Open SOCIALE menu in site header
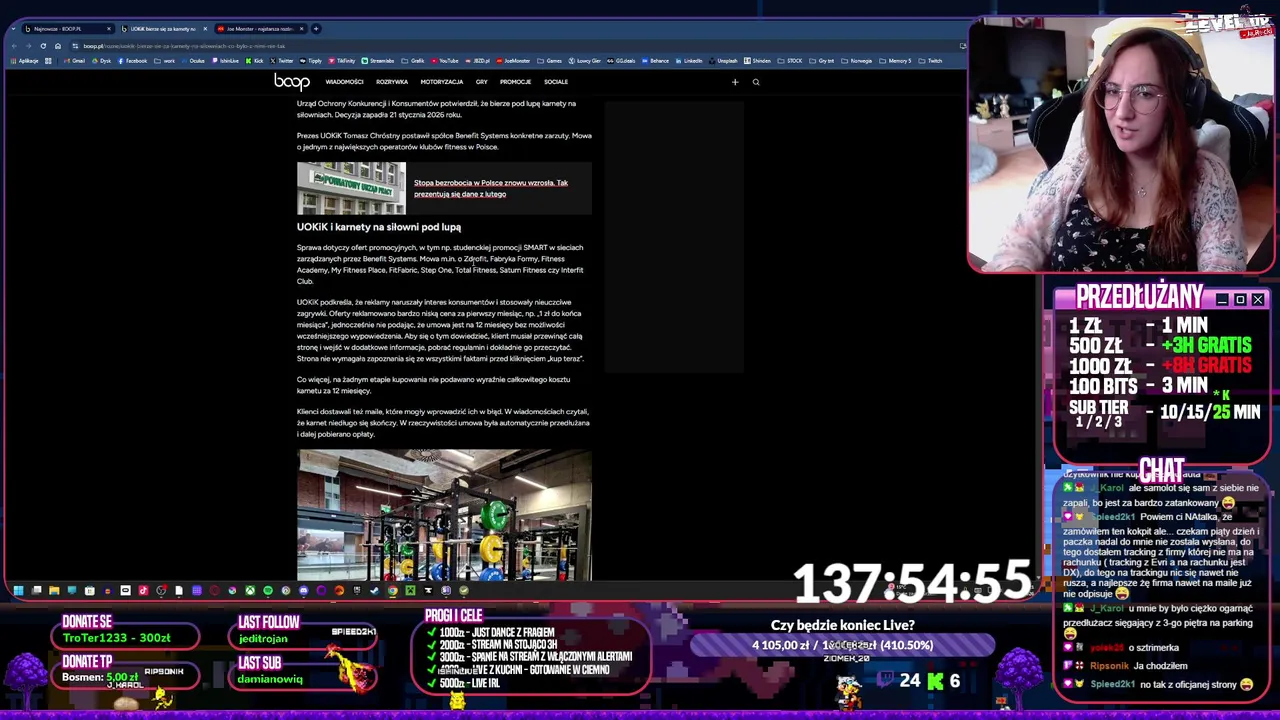The height and width of the screenshot is (720, 1280). [556, 82]
